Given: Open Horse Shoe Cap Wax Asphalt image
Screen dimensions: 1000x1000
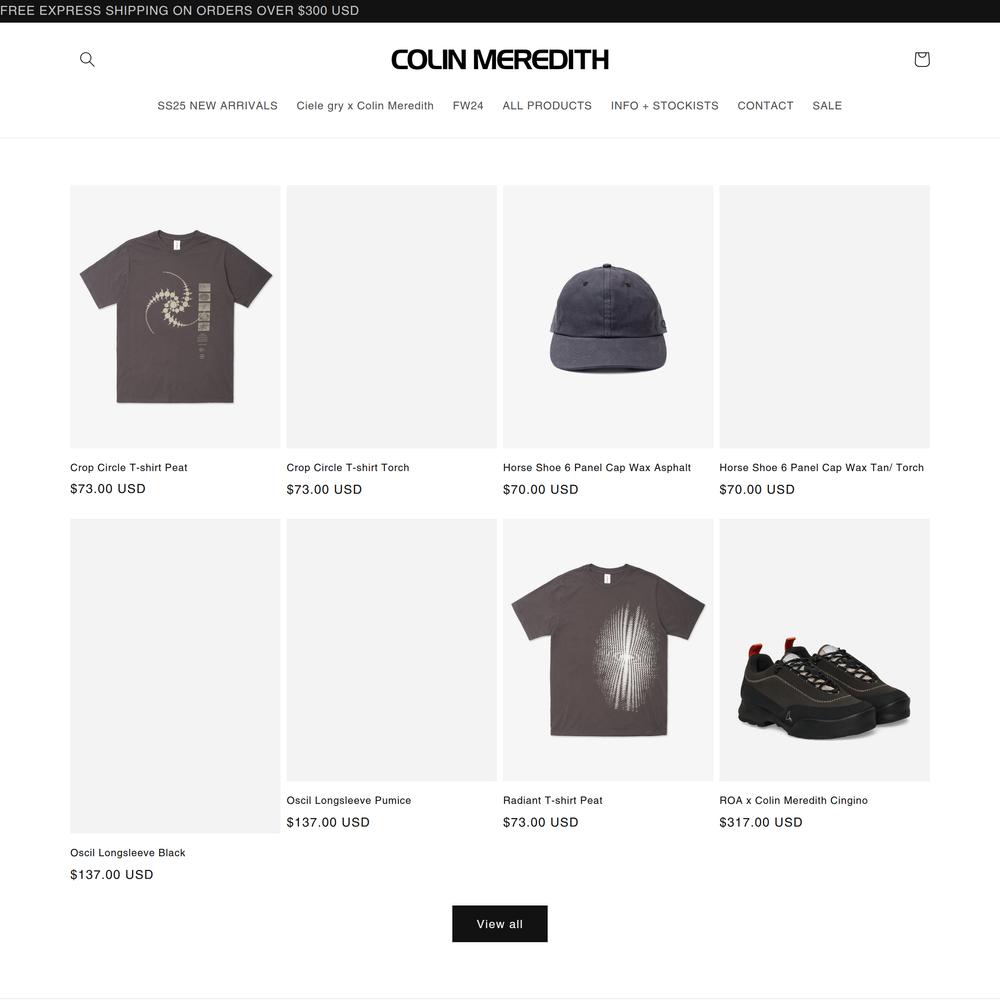Looking at the screenshot, I should point(608,316).
